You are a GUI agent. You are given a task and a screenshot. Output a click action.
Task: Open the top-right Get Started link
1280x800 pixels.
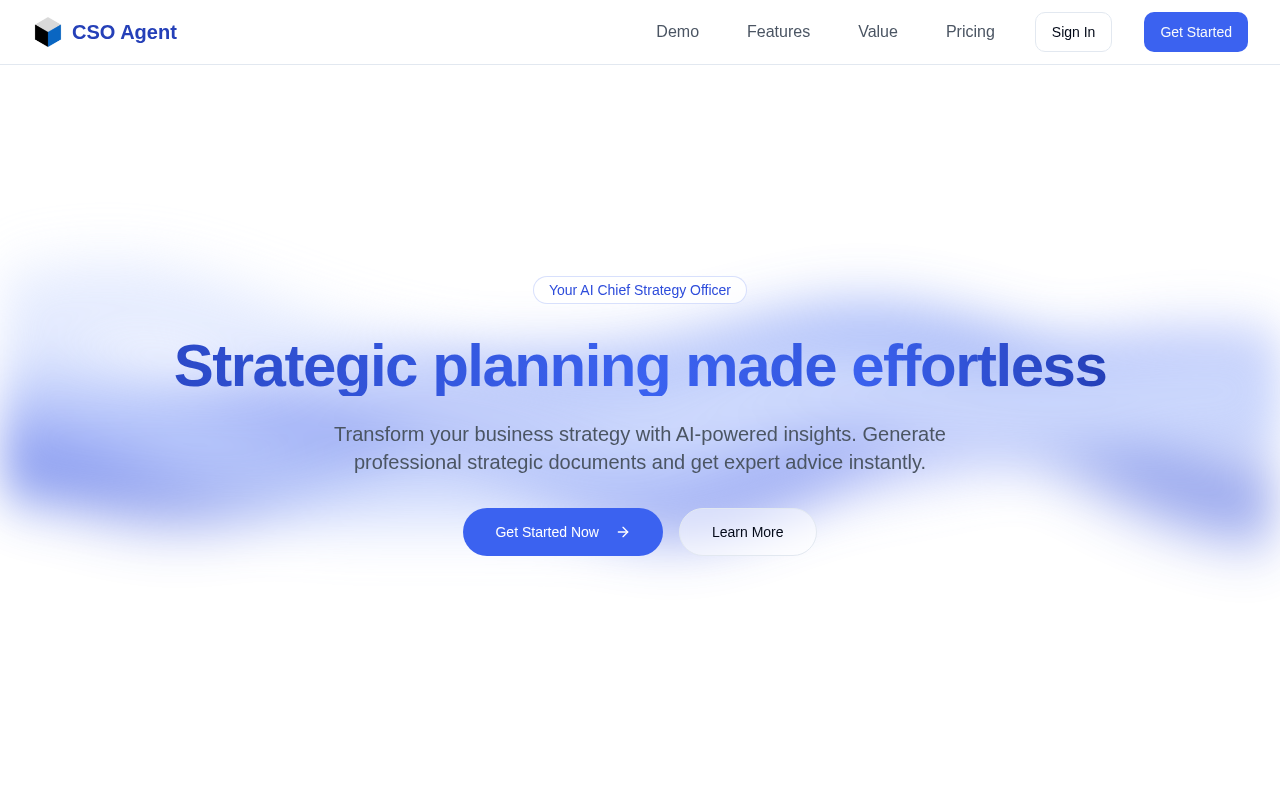click(x=1196, y=31)
